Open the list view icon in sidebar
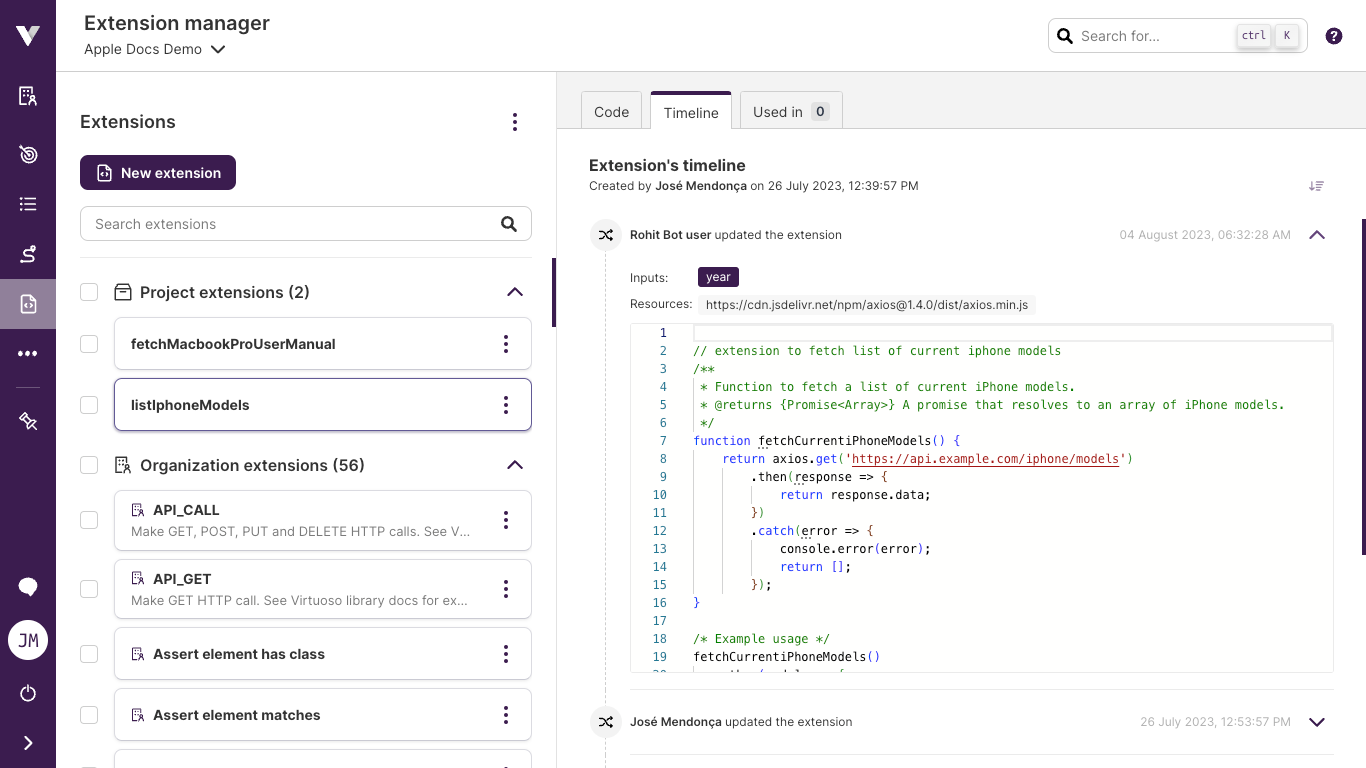 pyautogui.click(x=28, y=204)
